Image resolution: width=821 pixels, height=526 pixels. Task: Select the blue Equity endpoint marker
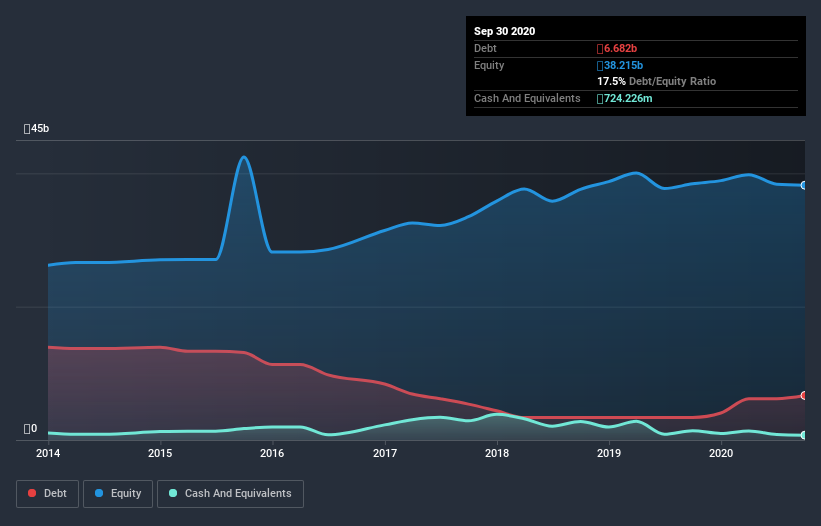(804, 185)
